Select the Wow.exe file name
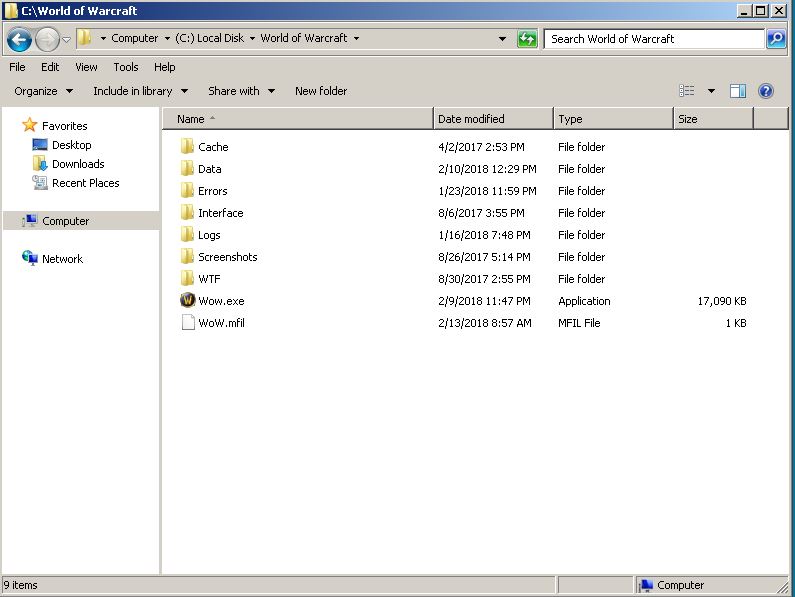The width and height of the screenshot is (795, 597). tap(221, 301)
